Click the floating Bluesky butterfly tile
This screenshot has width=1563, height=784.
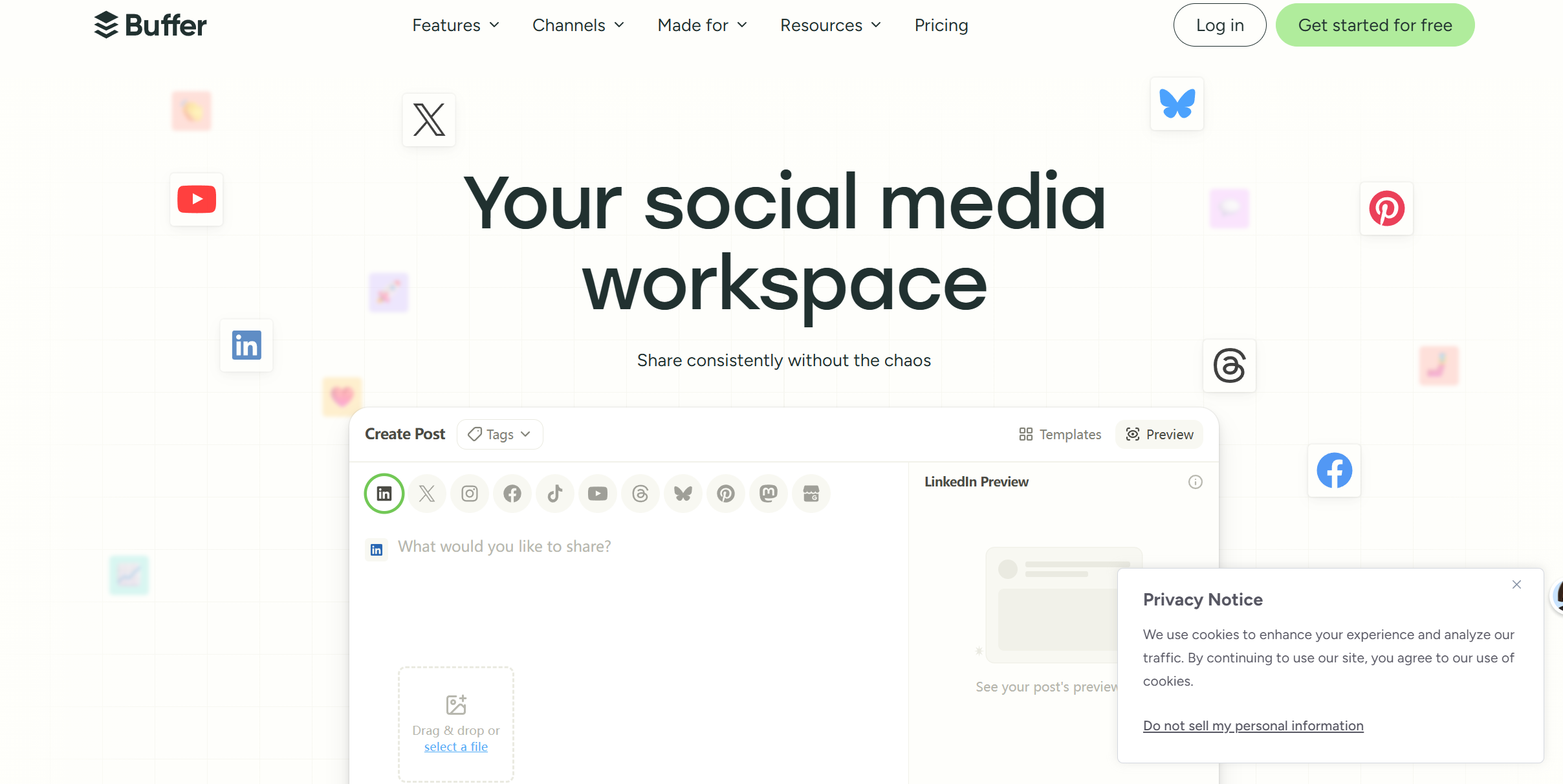1177,103
